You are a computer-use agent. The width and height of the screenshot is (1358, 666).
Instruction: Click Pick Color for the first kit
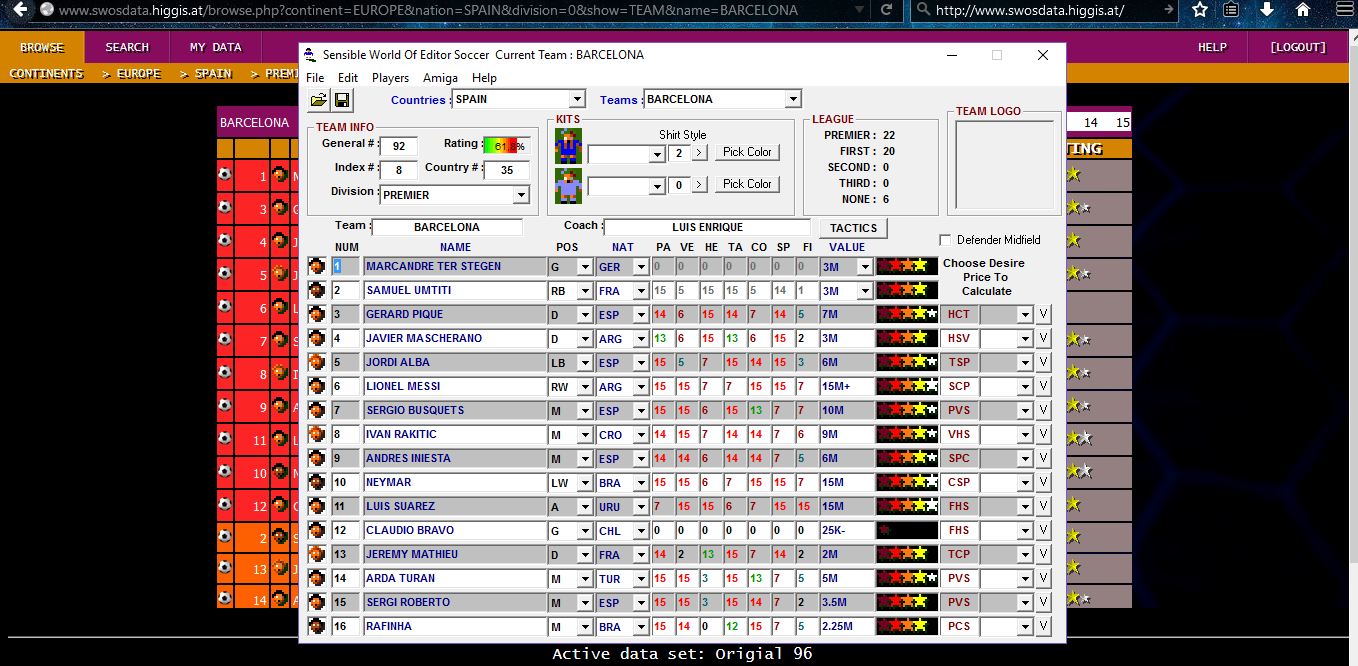coord(747,152)
